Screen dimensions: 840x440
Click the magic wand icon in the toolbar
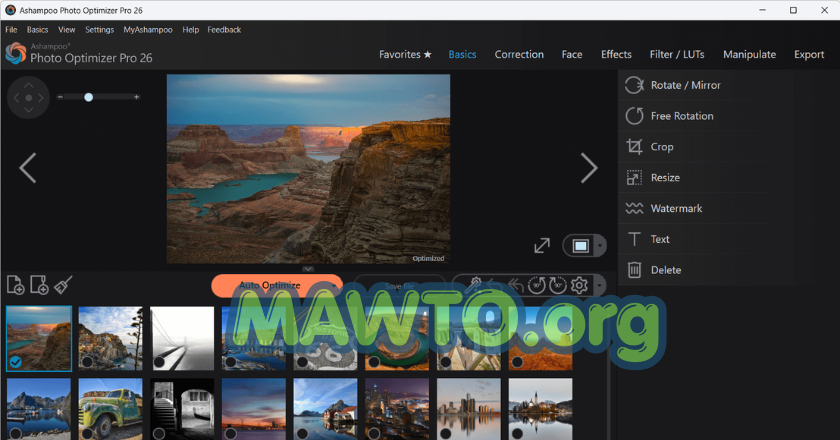click(x=474, y=285)
